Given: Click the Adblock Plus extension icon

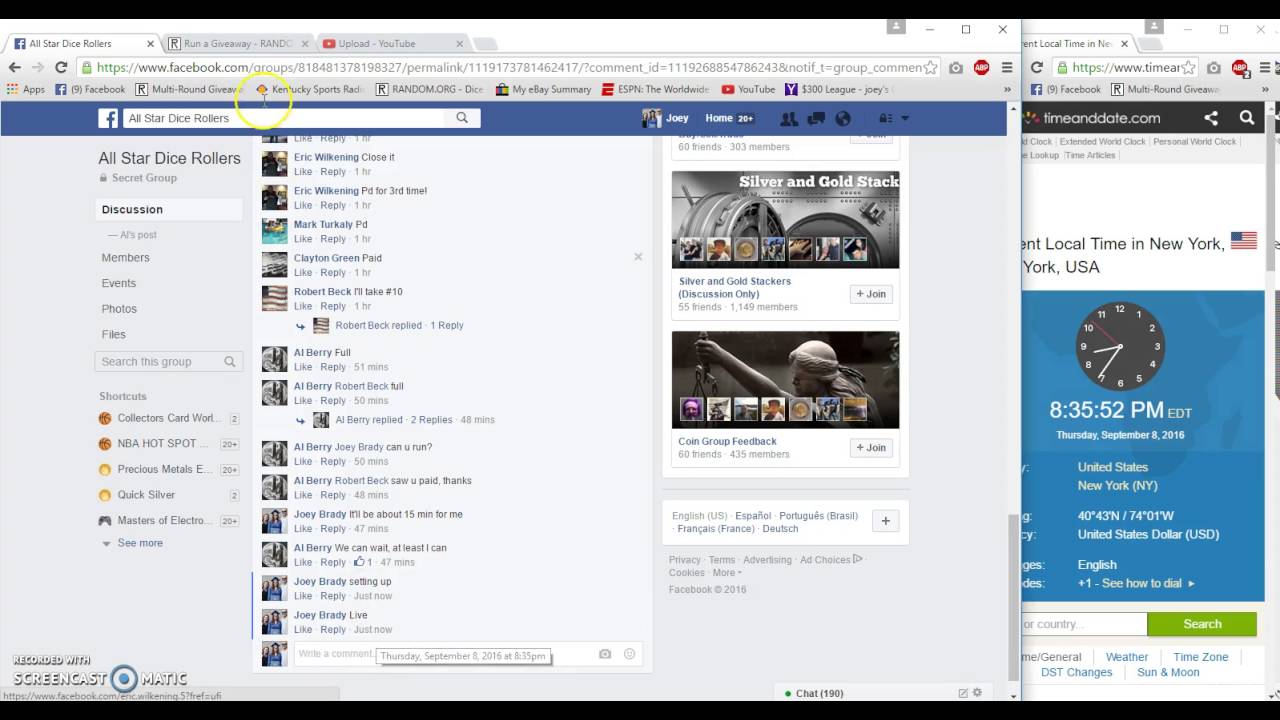Looking at the screenshot, I should [x=981, y=67].
